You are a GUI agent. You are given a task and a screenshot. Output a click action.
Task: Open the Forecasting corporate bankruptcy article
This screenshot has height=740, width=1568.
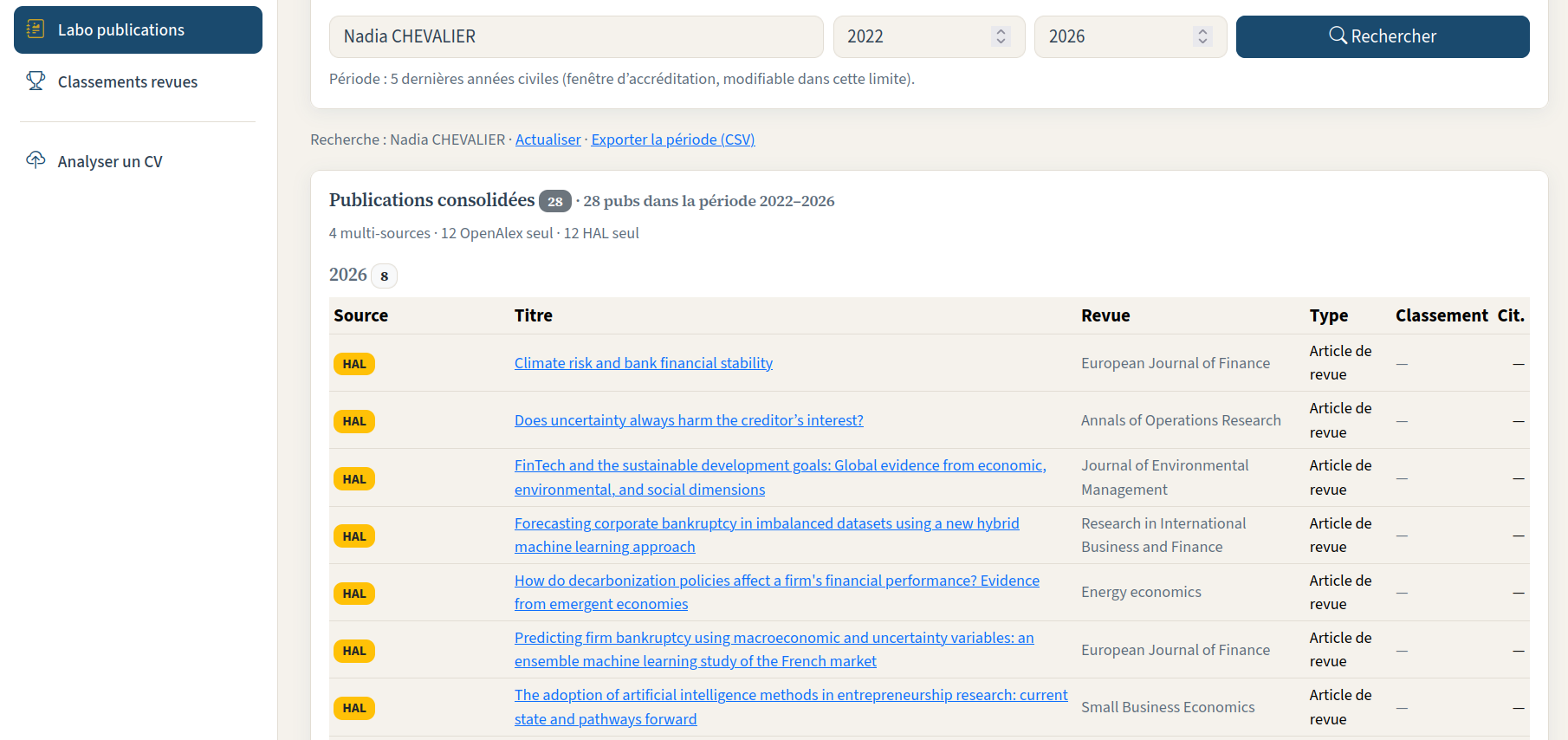pyautogui.click(x=767, y=535)
